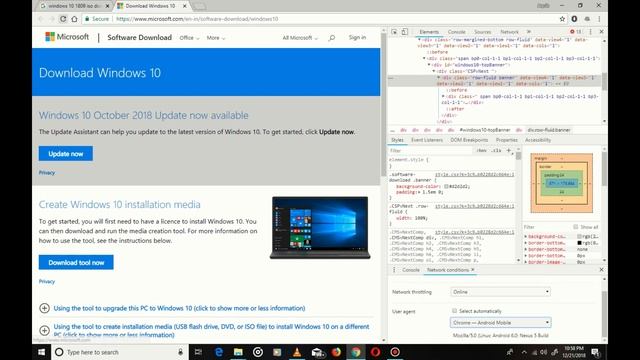
Task: Expand background-color computed property
Action: tap(526, 236)
